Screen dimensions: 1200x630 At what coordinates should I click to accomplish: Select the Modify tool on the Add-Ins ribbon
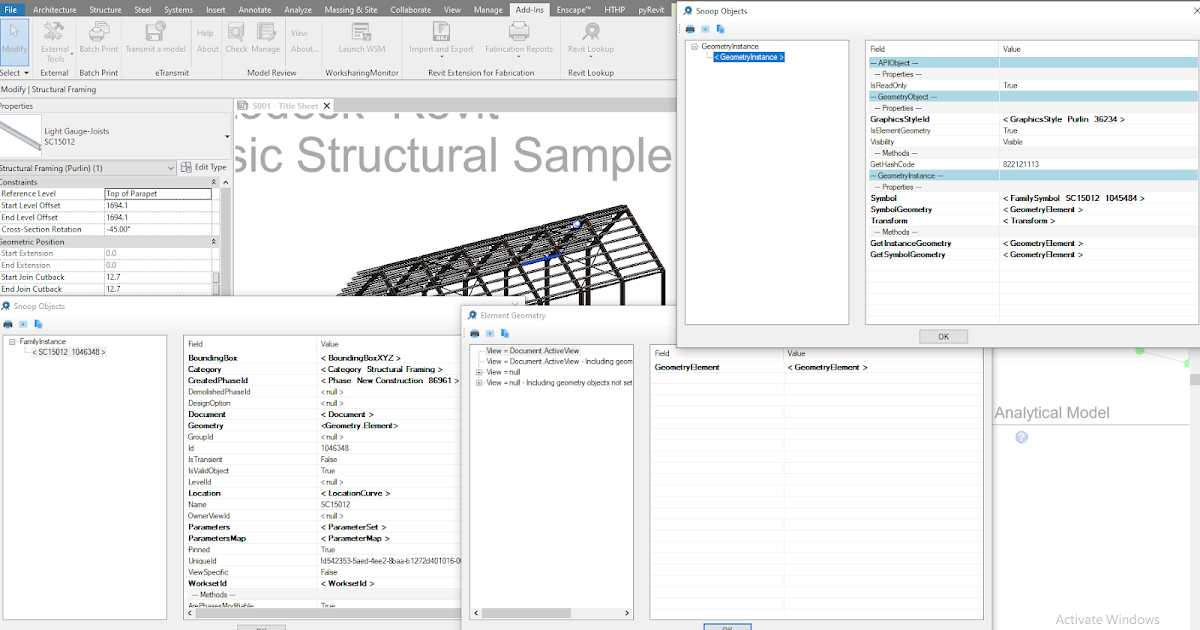point(14,40)
